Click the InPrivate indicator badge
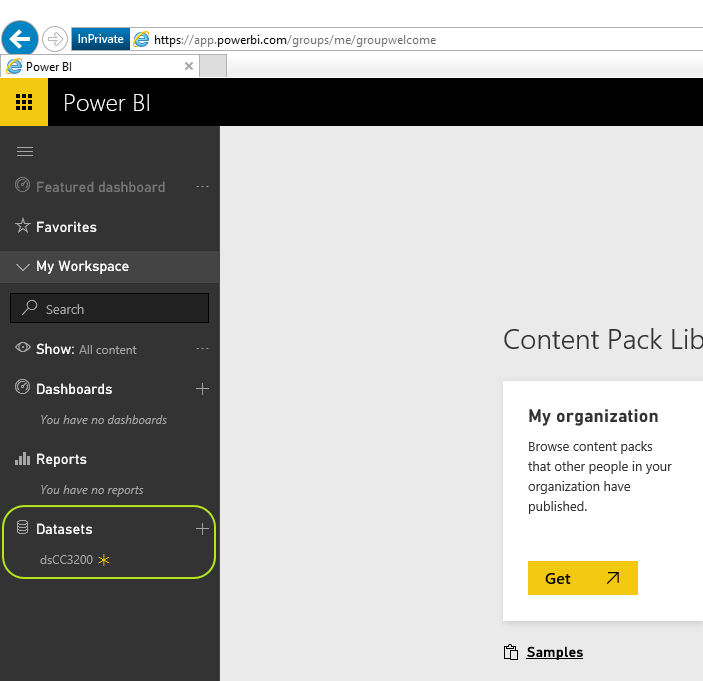The image size is (703, 681). point(100,39)
